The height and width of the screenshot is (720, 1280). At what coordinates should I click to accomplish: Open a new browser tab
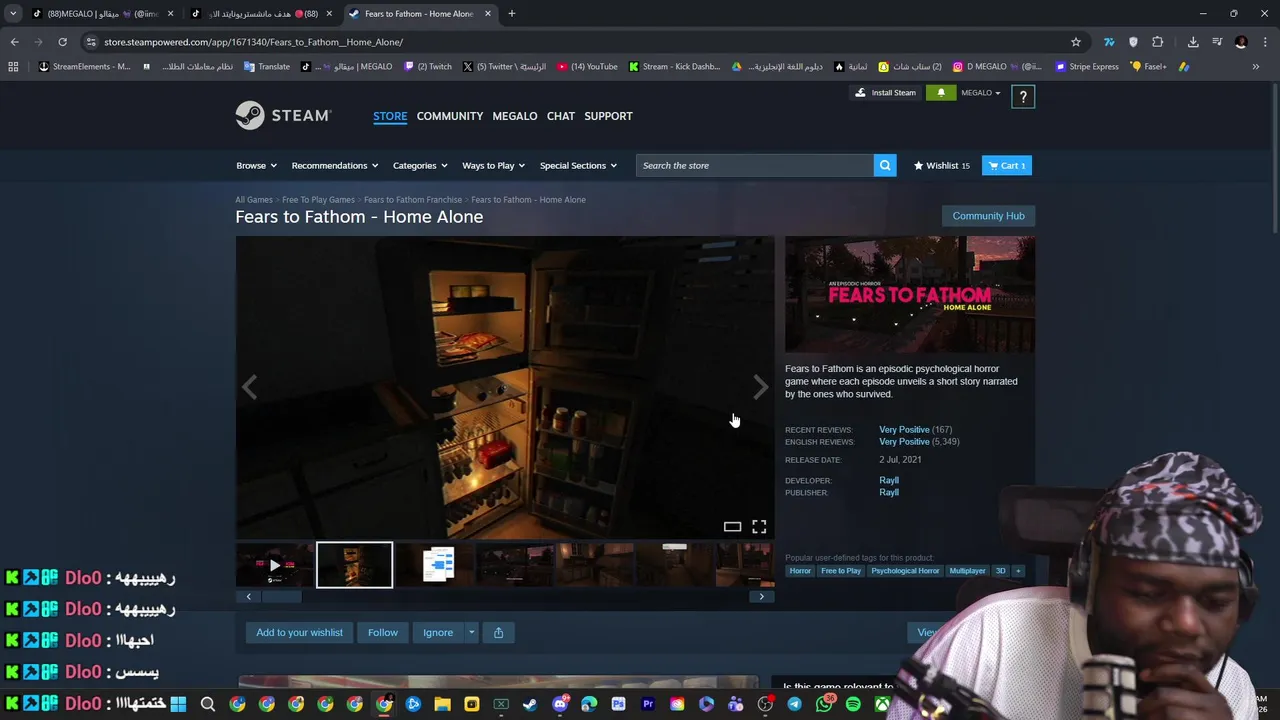tap(511, 14)
